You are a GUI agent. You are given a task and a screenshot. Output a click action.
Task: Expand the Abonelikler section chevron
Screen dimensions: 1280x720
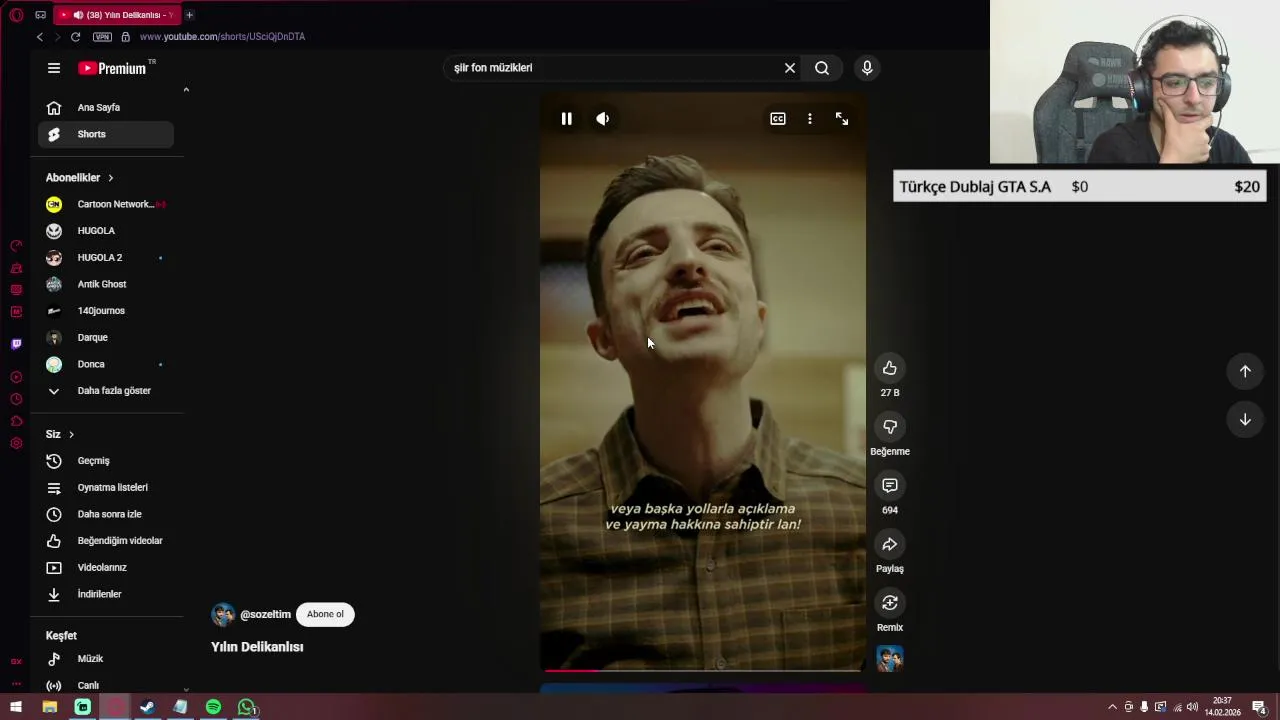[x=110, y=178]
